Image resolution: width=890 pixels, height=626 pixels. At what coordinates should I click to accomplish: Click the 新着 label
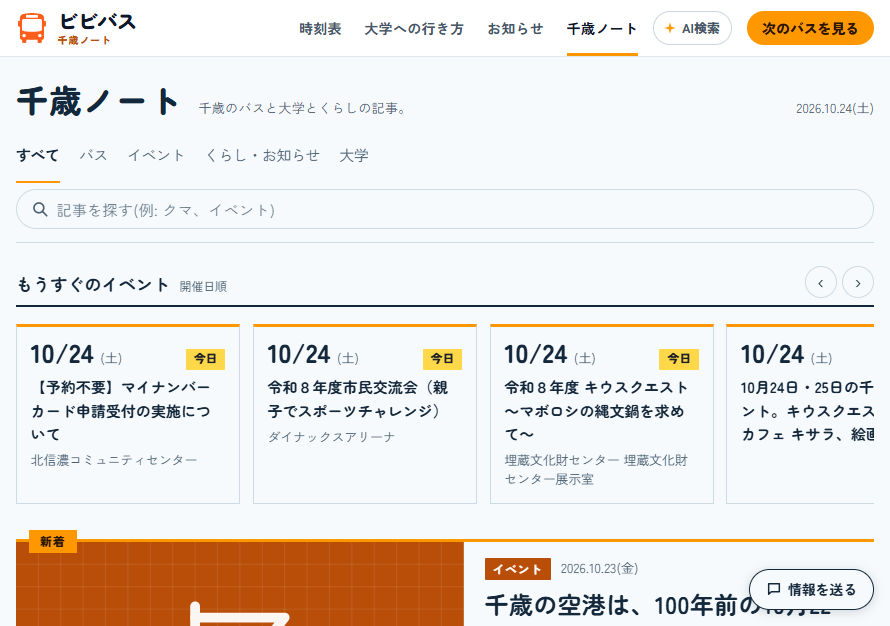52,541
